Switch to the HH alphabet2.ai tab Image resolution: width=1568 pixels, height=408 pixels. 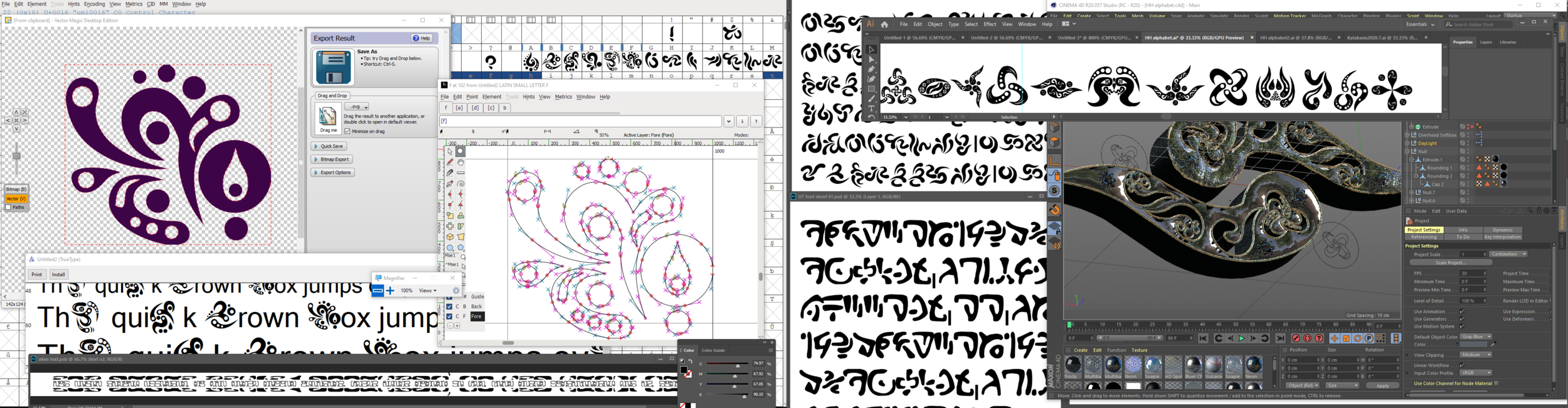click(x=1295, y=38)
